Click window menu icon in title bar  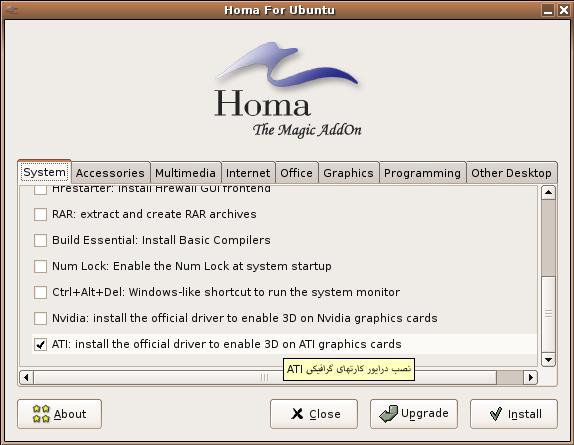12,10
